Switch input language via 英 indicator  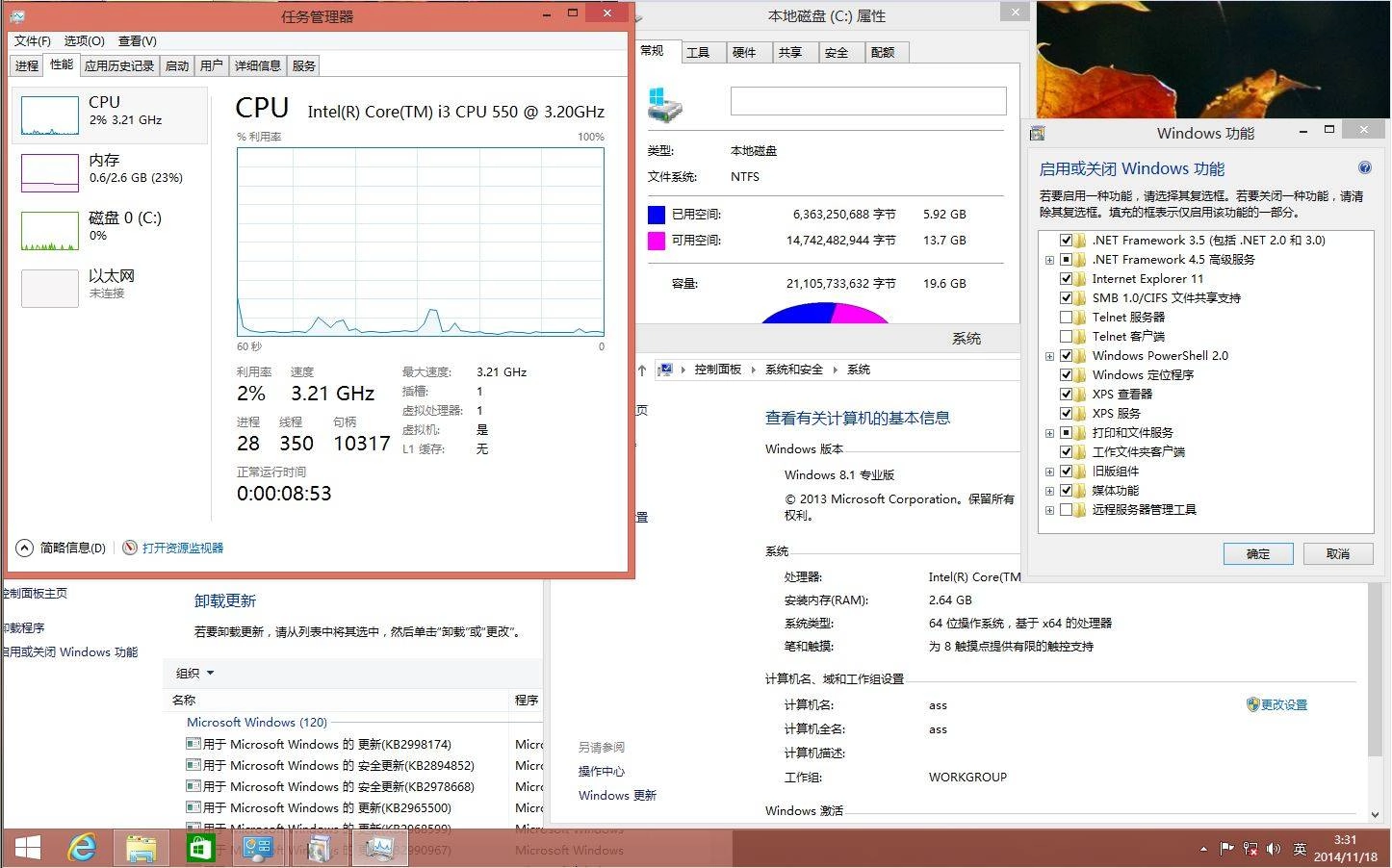[1300, 849]
